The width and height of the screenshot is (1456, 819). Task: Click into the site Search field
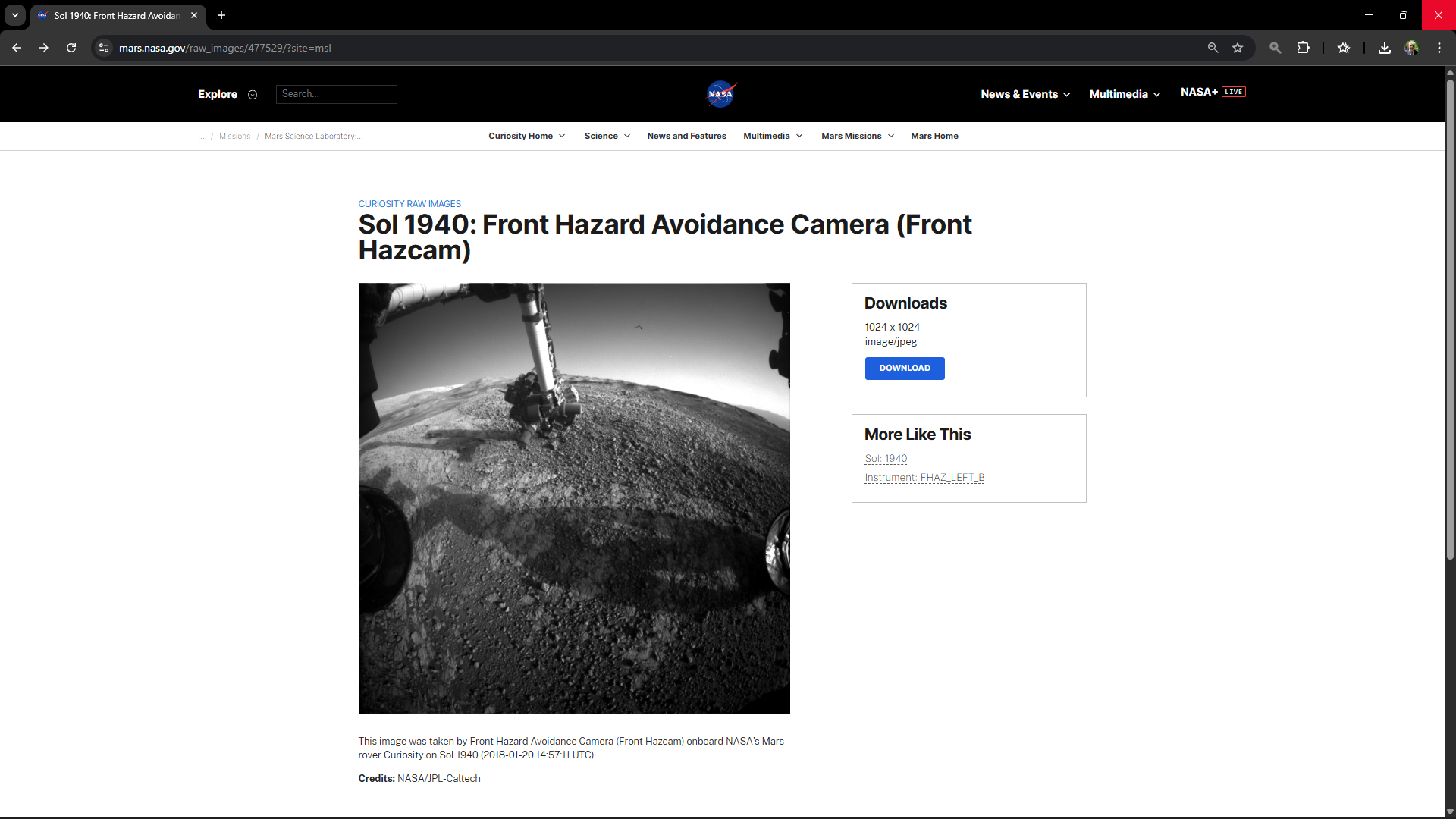(336, 94)
